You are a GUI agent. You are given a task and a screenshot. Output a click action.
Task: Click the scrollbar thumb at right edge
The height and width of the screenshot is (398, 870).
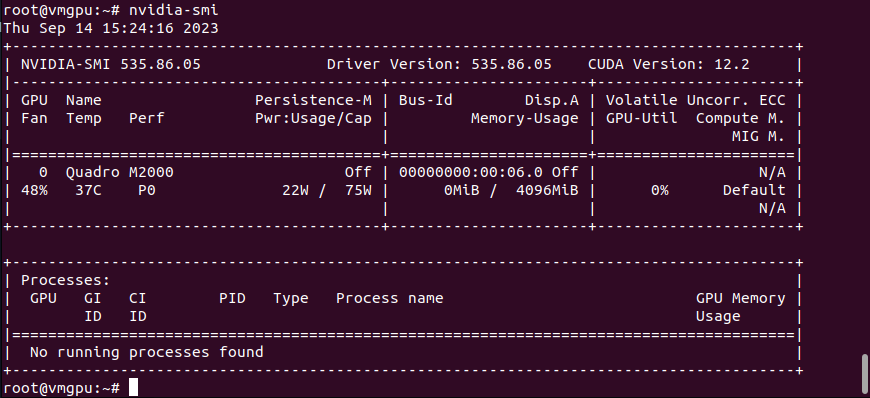click(864, 374)
